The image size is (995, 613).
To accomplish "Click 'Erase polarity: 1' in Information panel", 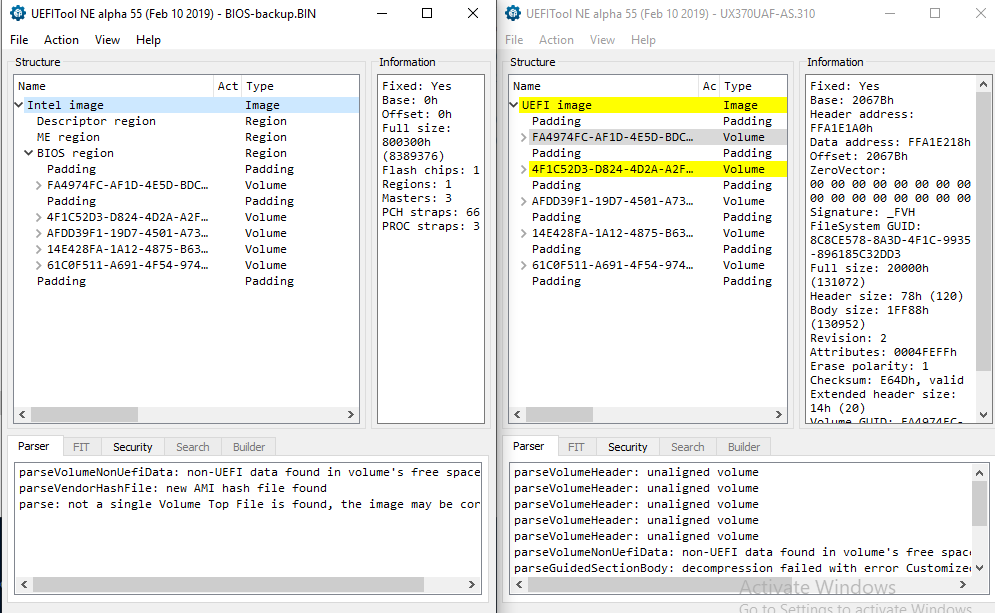I will (869, 366).
